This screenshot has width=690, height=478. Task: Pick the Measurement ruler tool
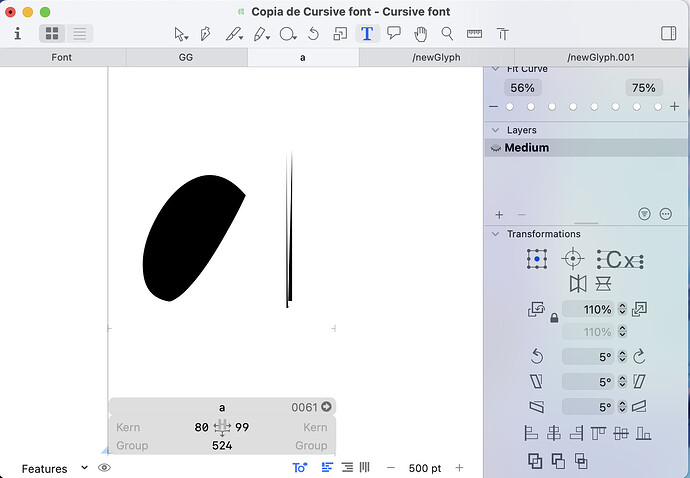[474, 33]
